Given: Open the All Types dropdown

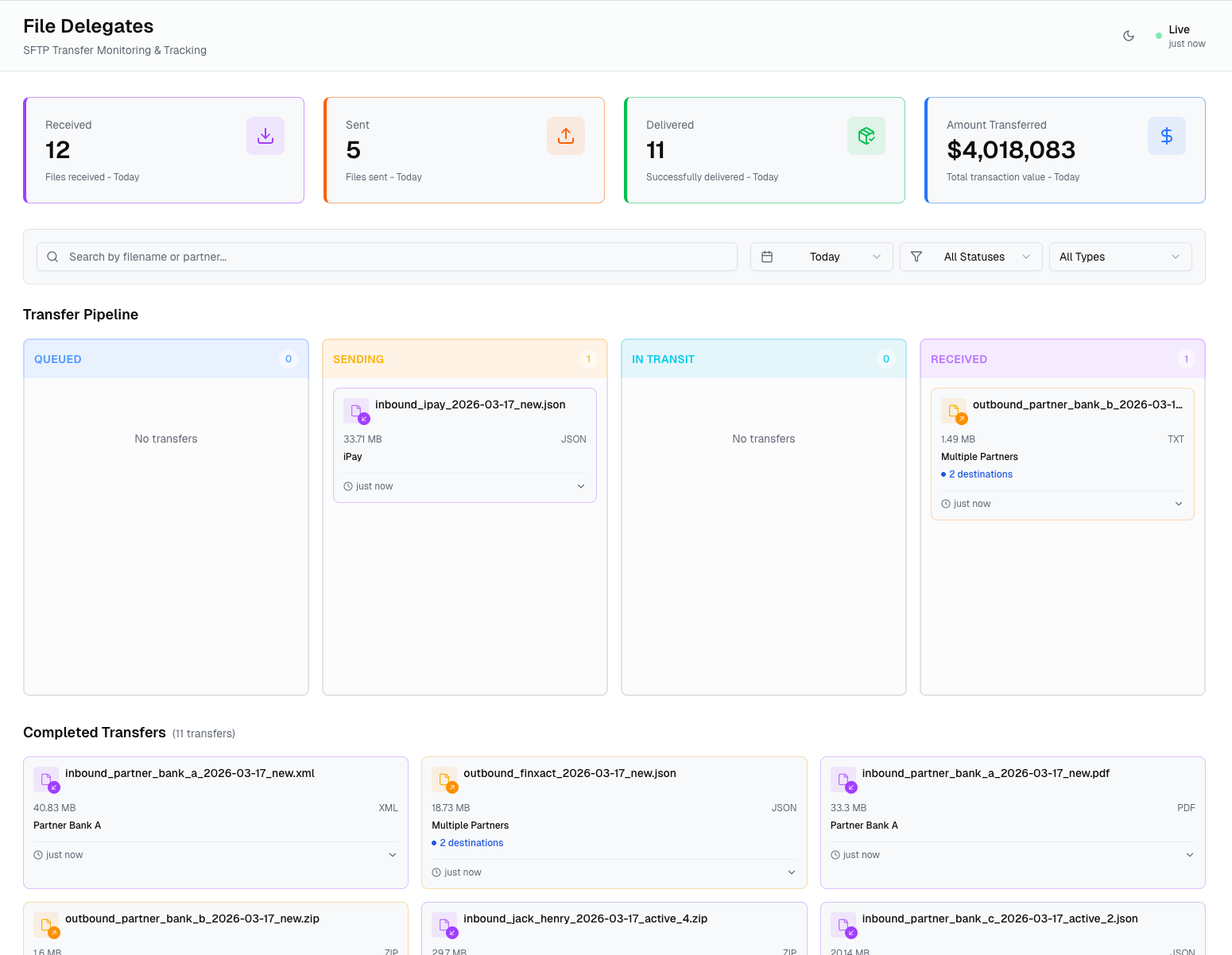Looking at the screenshot, I should pos(1120,257).
